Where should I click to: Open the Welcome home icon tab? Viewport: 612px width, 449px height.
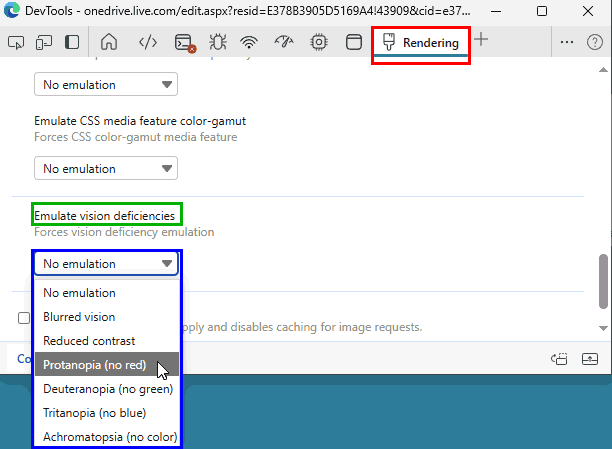pyautogui.click(x=110, y=42)
